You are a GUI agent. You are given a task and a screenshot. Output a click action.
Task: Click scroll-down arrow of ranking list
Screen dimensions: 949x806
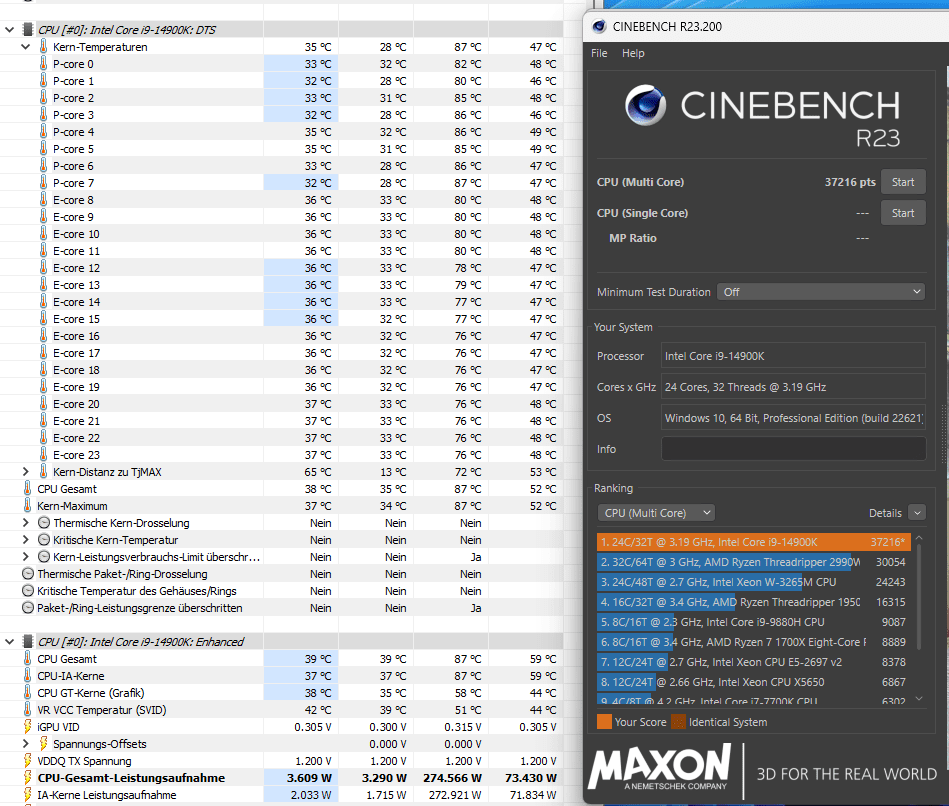(919, 698)
